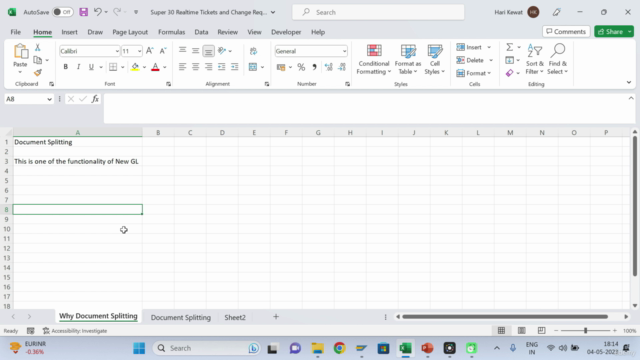Click the AutoSum sigma icon
Image resolution: width=640 pixels, height=360 pixels.
point(509,47)
